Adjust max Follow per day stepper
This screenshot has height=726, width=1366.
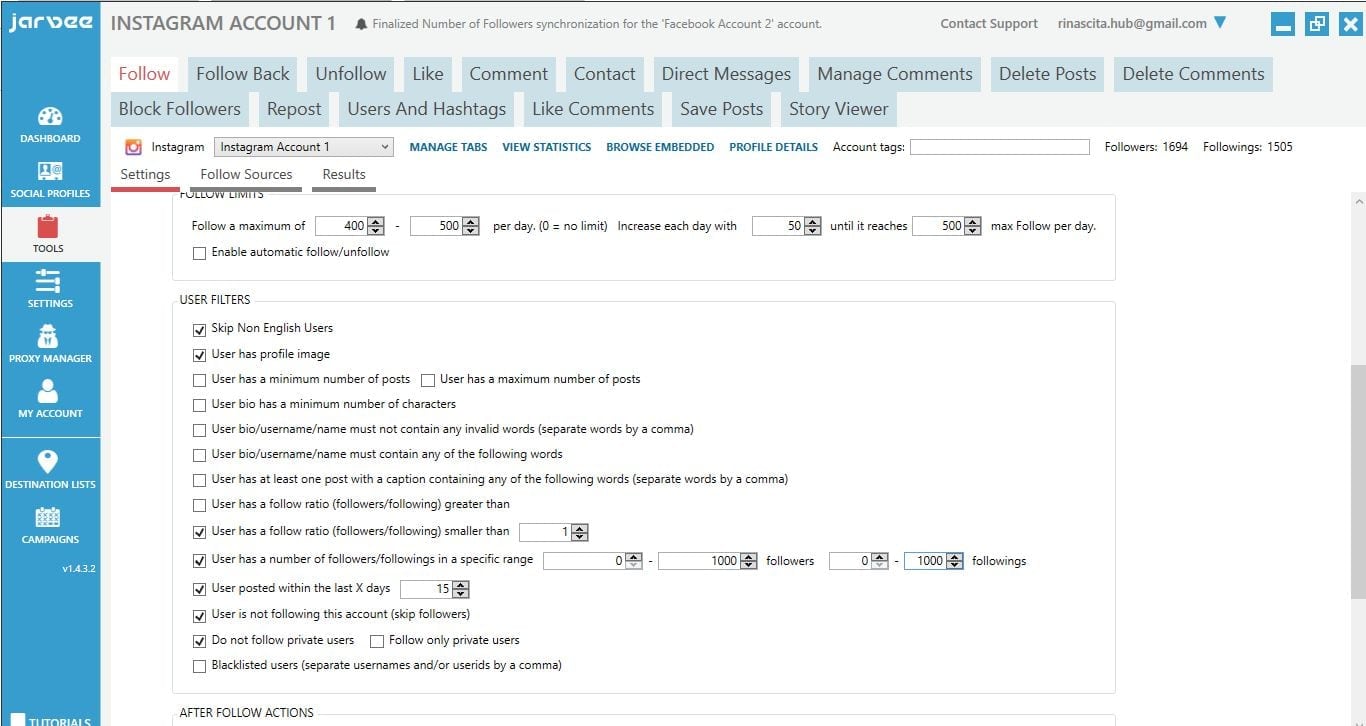pyautogui.click(x=973, y=226)
